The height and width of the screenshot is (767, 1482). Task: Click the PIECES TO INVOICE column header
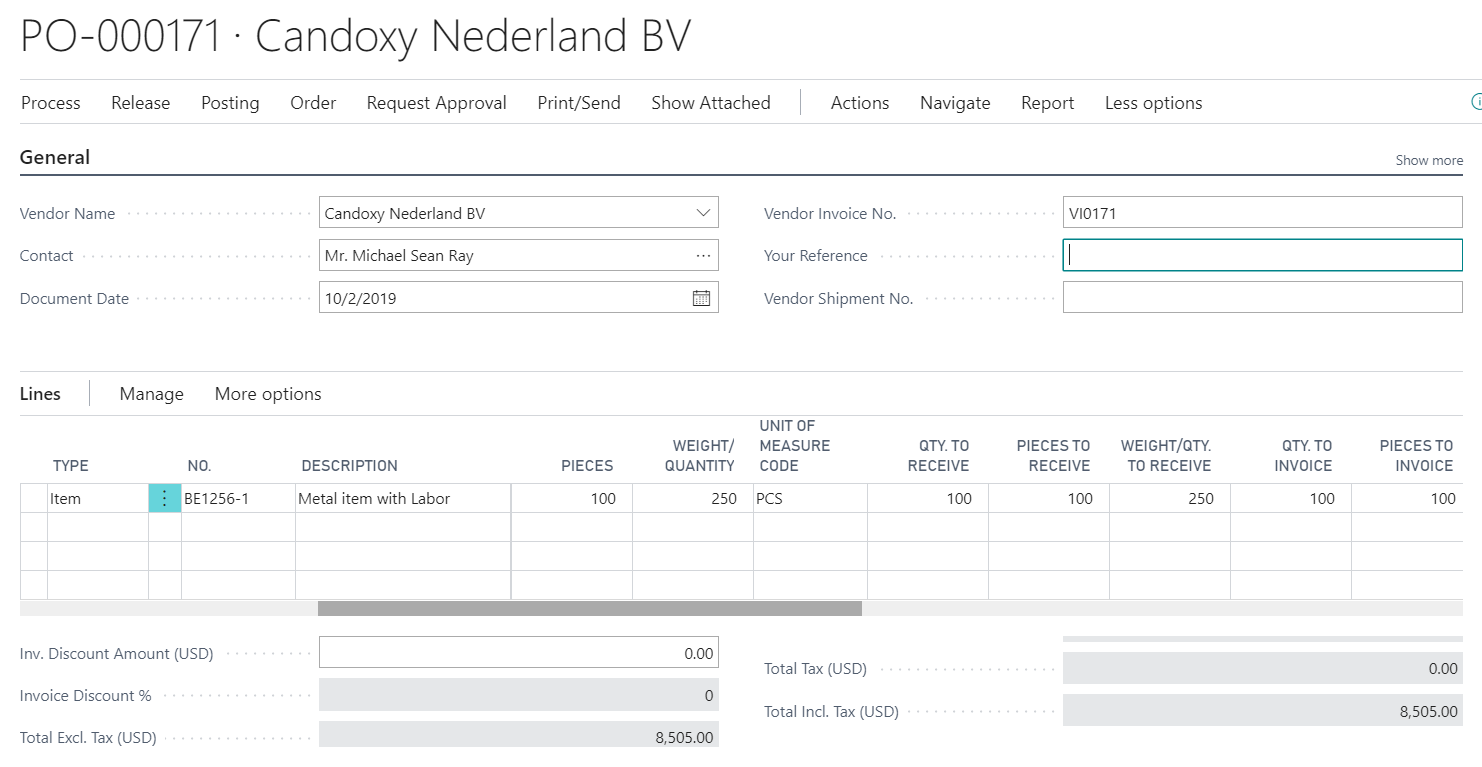point(1417,456)
